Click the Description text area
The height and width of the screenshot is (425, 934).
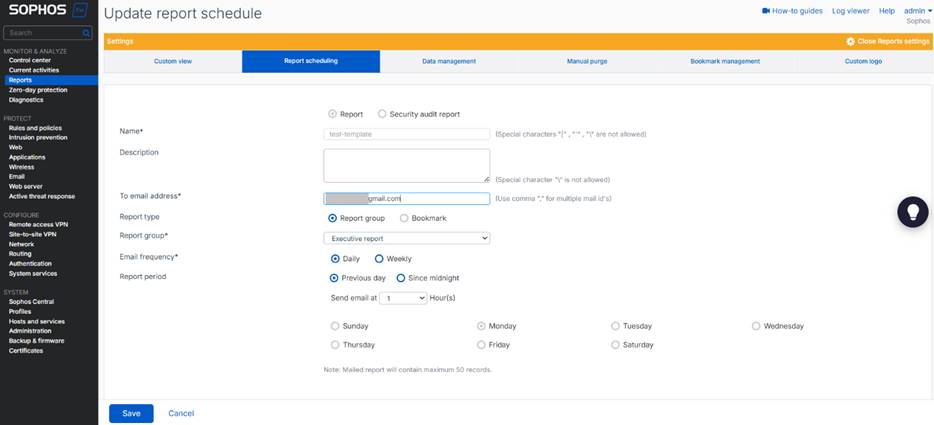click(x=406, y=165)
